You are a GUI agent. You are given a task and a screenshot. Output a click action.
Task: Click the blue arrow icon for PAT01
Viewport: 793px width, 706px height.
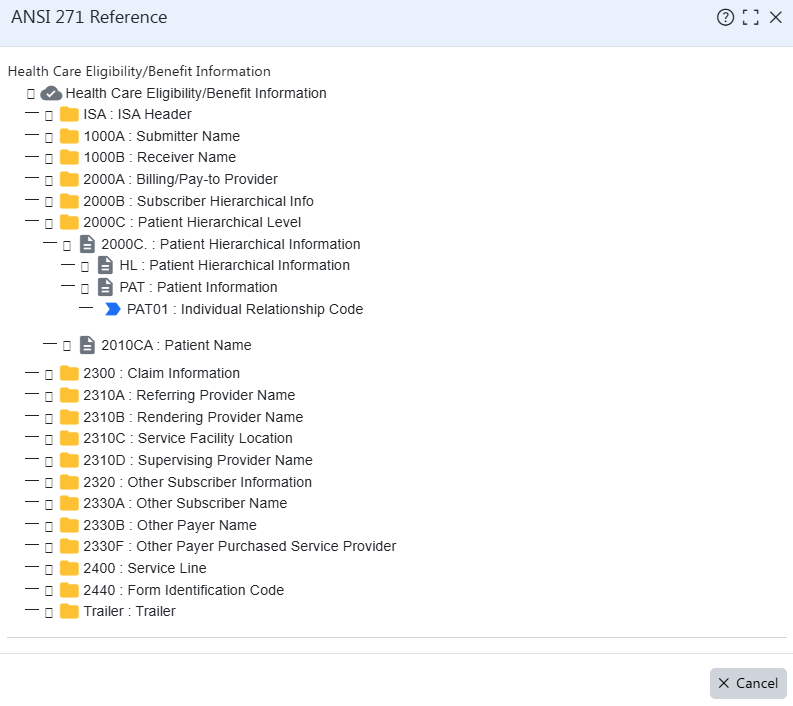[x=112, y=309]
